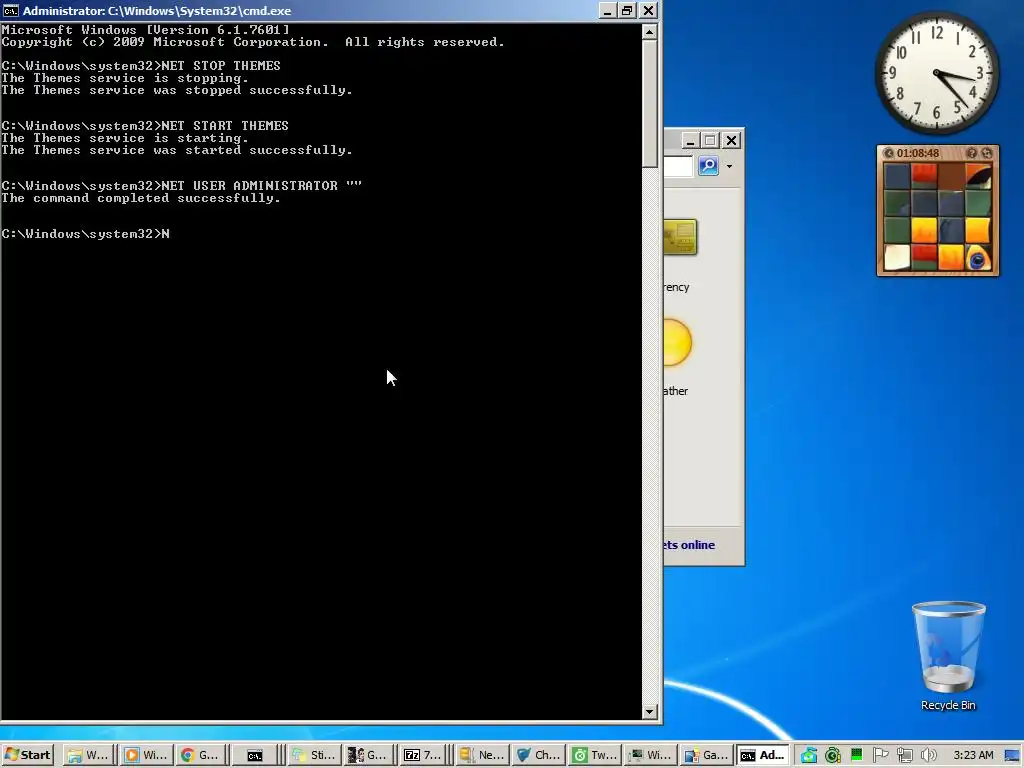The height and width of the screenshot is (768, 1024).
Task: Minimize the cmd.exe window
Action: (607, 10)
